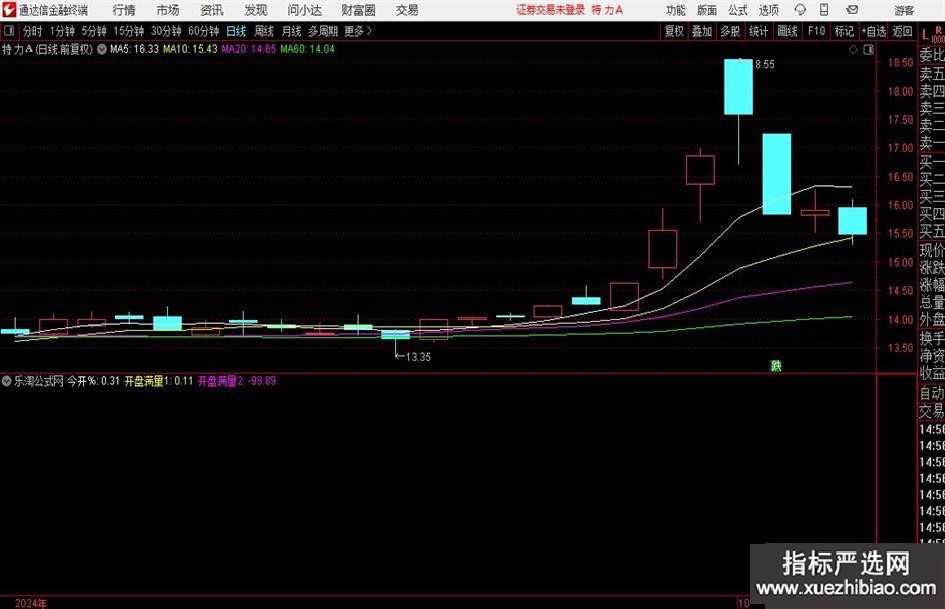Switch to the 日线 daily period
Image resolution: width=945 pixels, height=609 pixels.
pyautogui.click(x=235, y=31)
